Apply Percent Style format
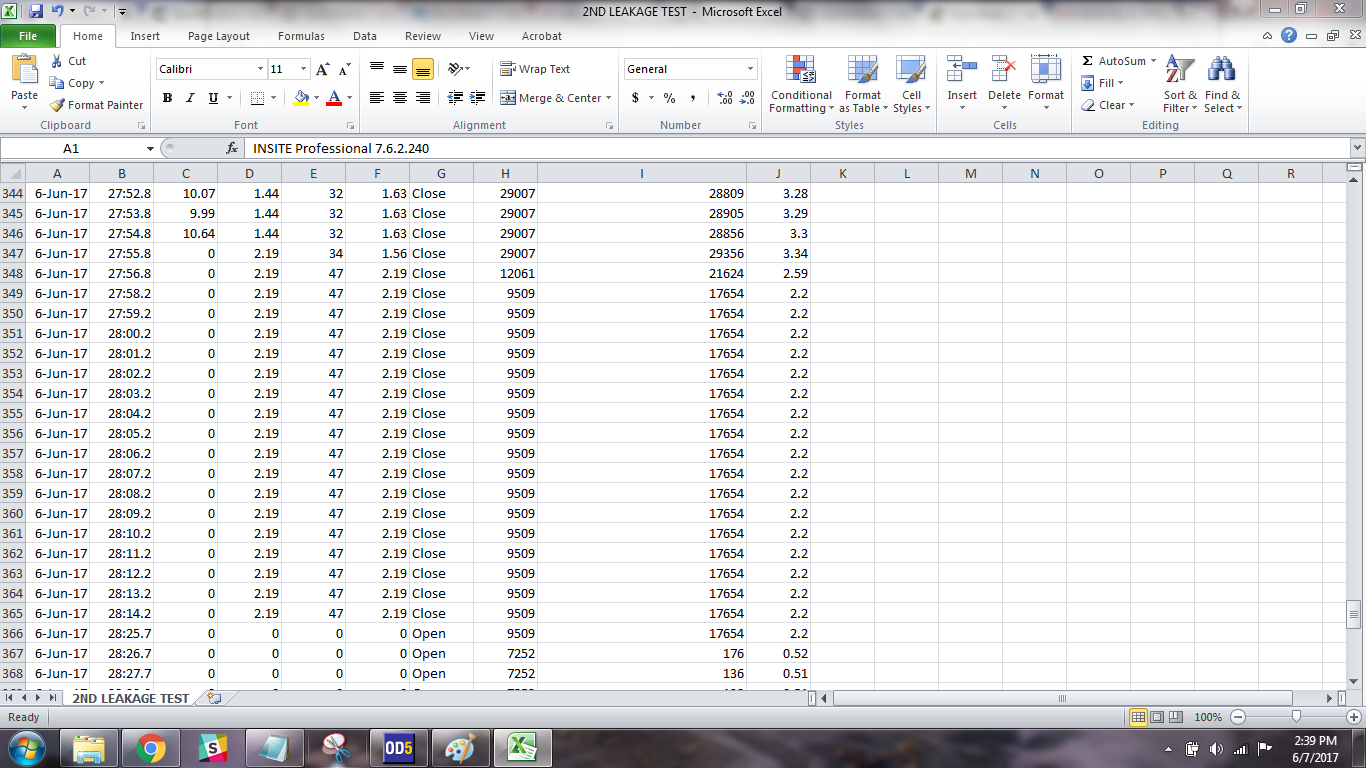Viewport: 1366px width, 768px height. click(x=669, y=98)
